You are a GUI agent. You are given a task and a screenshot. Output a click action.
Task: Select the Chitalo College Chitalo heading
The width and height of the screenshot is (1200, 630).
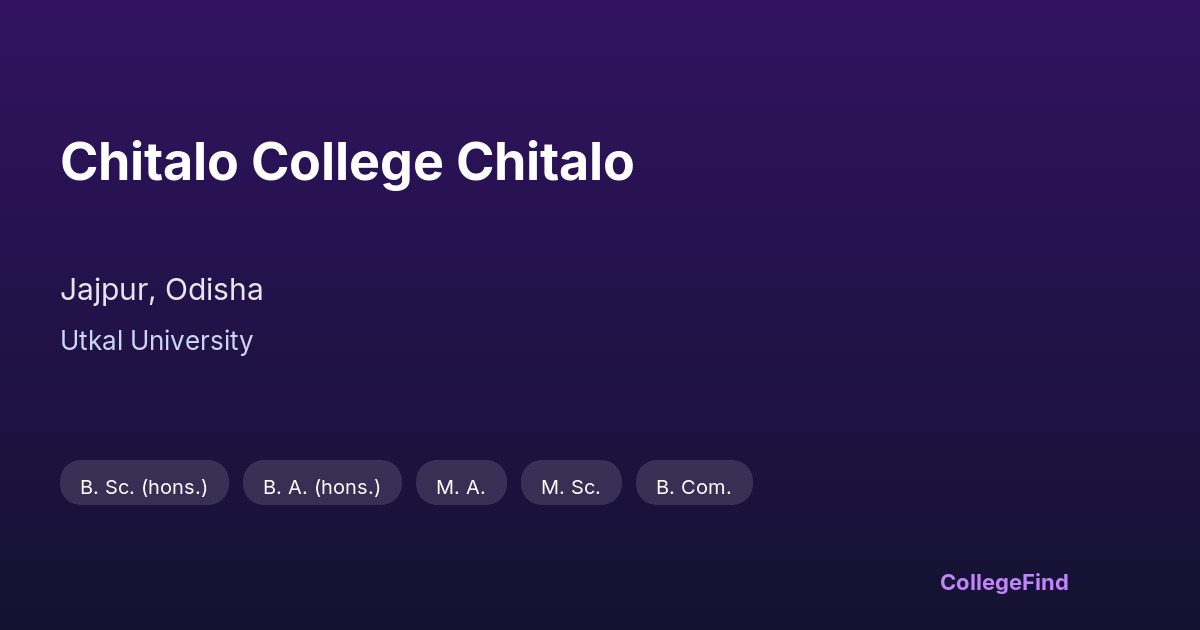pos(347,162)
